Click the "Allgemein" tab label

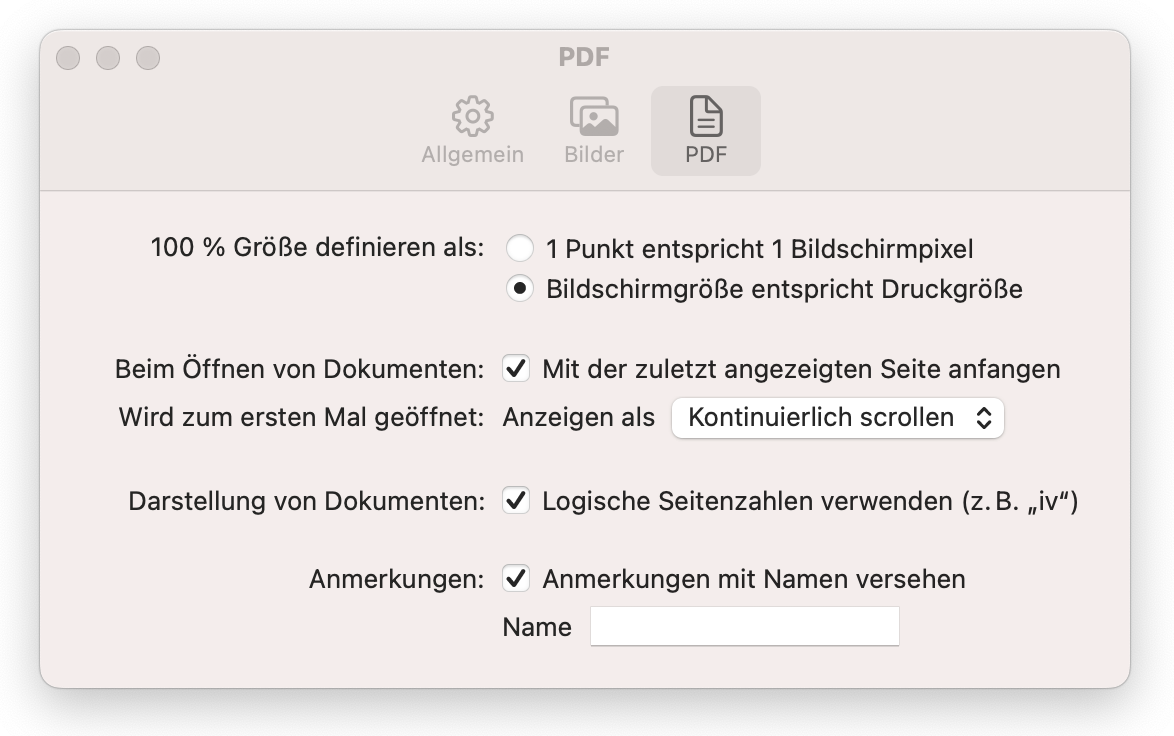472,155
